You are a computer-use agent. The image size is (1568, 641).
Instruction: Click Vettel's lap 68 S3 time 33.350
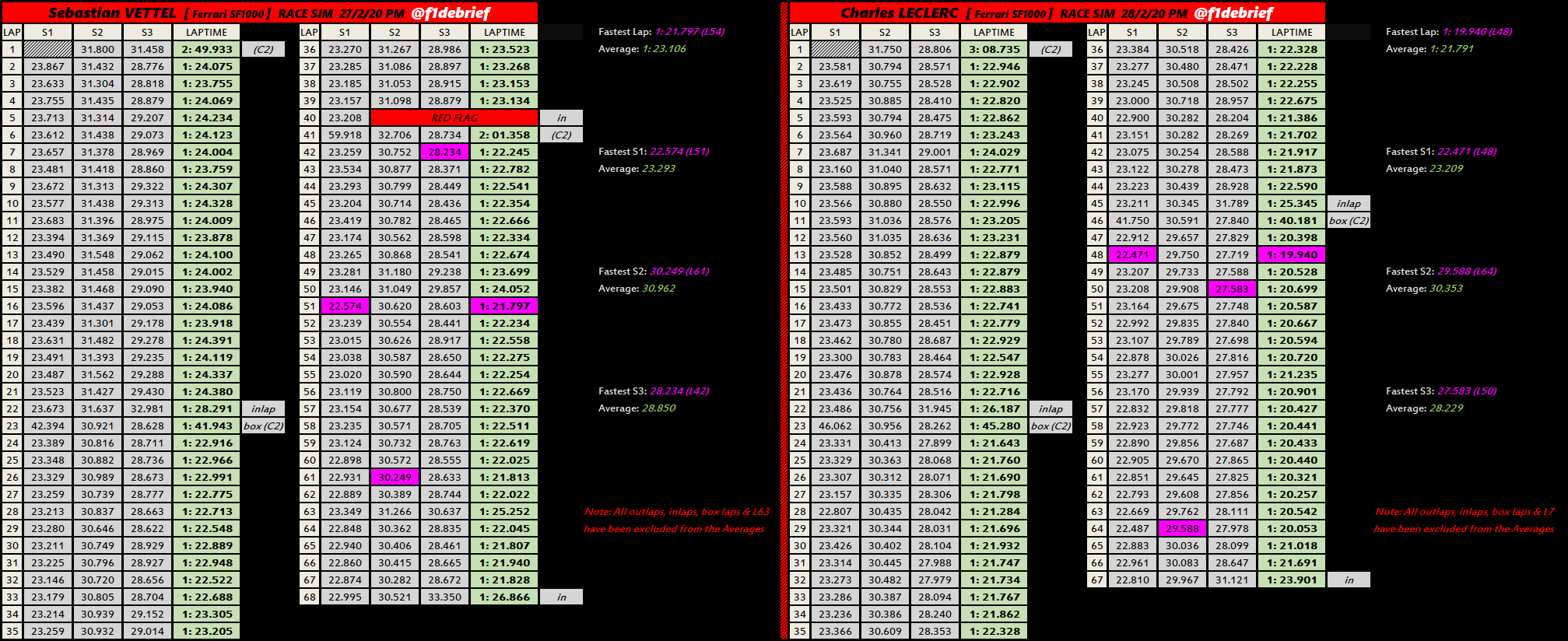(x=444, y=597)
